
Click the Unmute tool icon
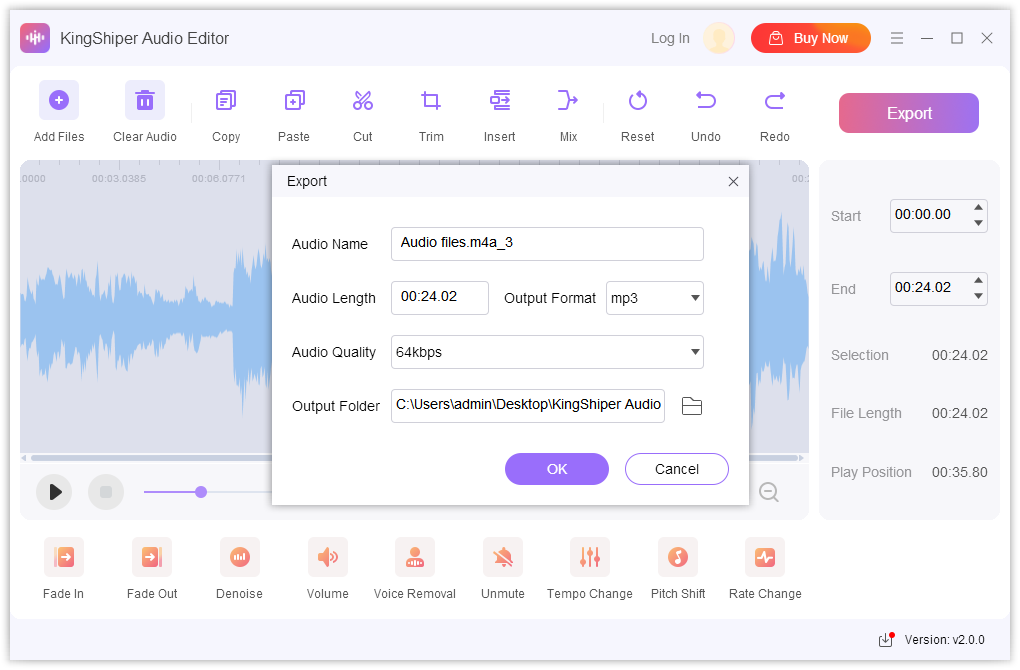(x=502, y=557)
